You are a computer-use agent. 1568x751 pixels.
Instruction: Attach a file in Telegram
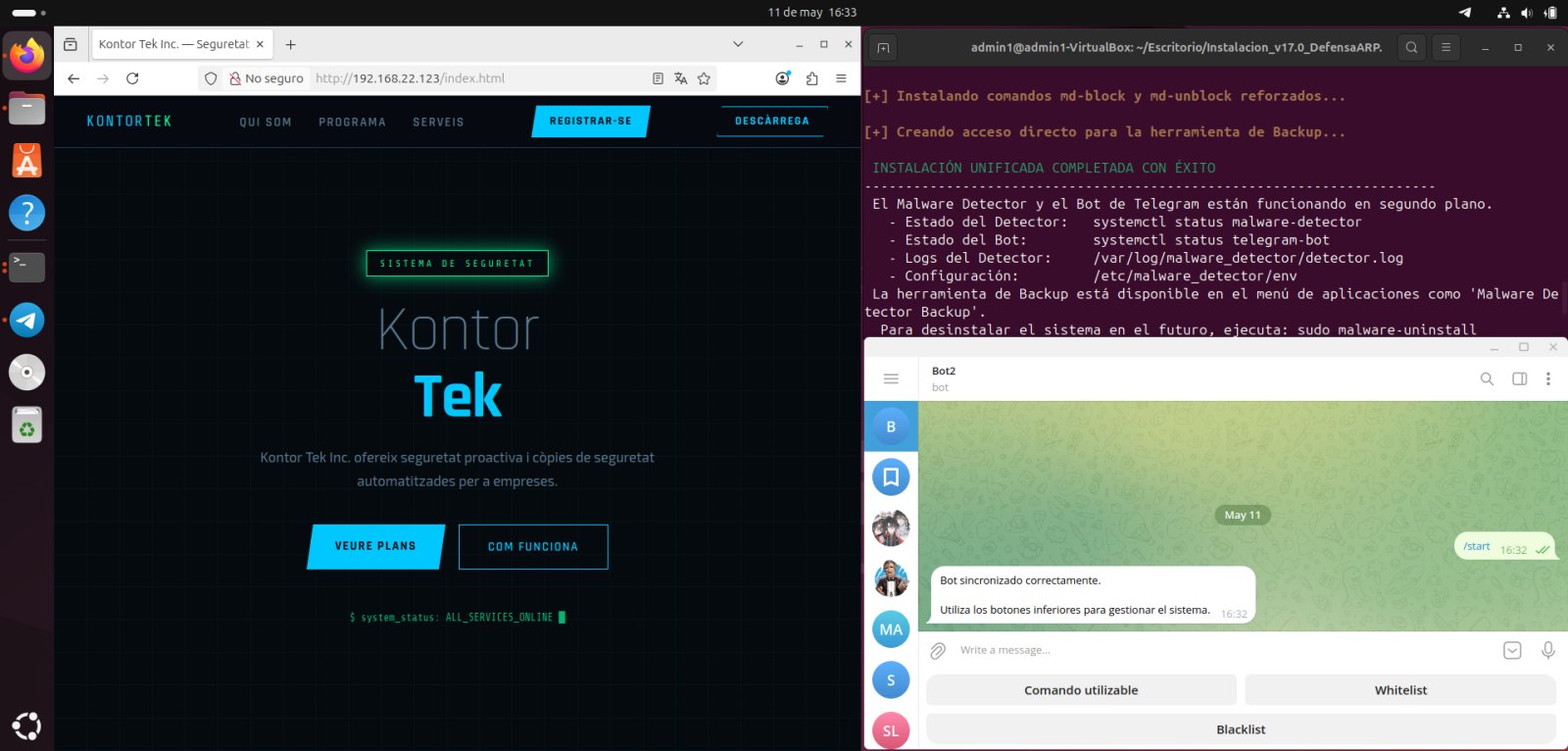coord(938,650)
